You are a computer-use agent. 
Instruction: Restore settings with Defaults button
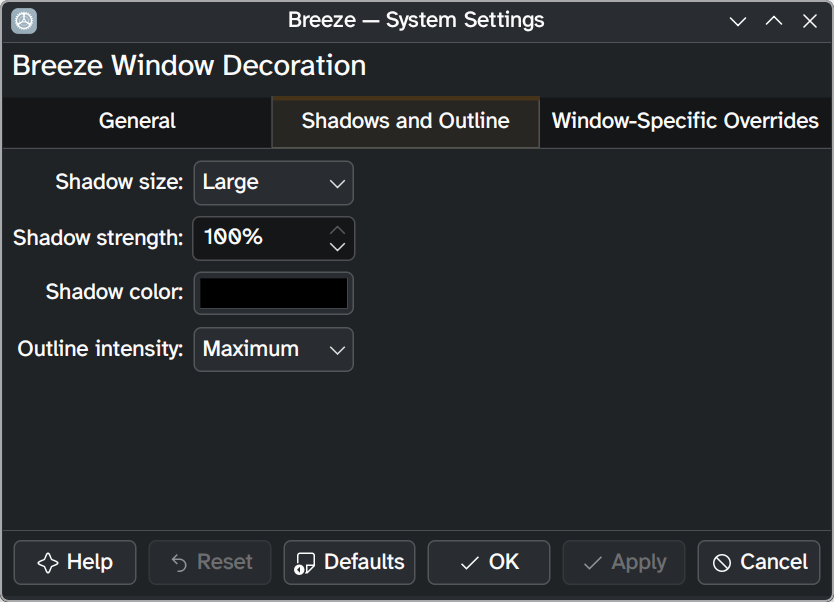tap(349, 563)
